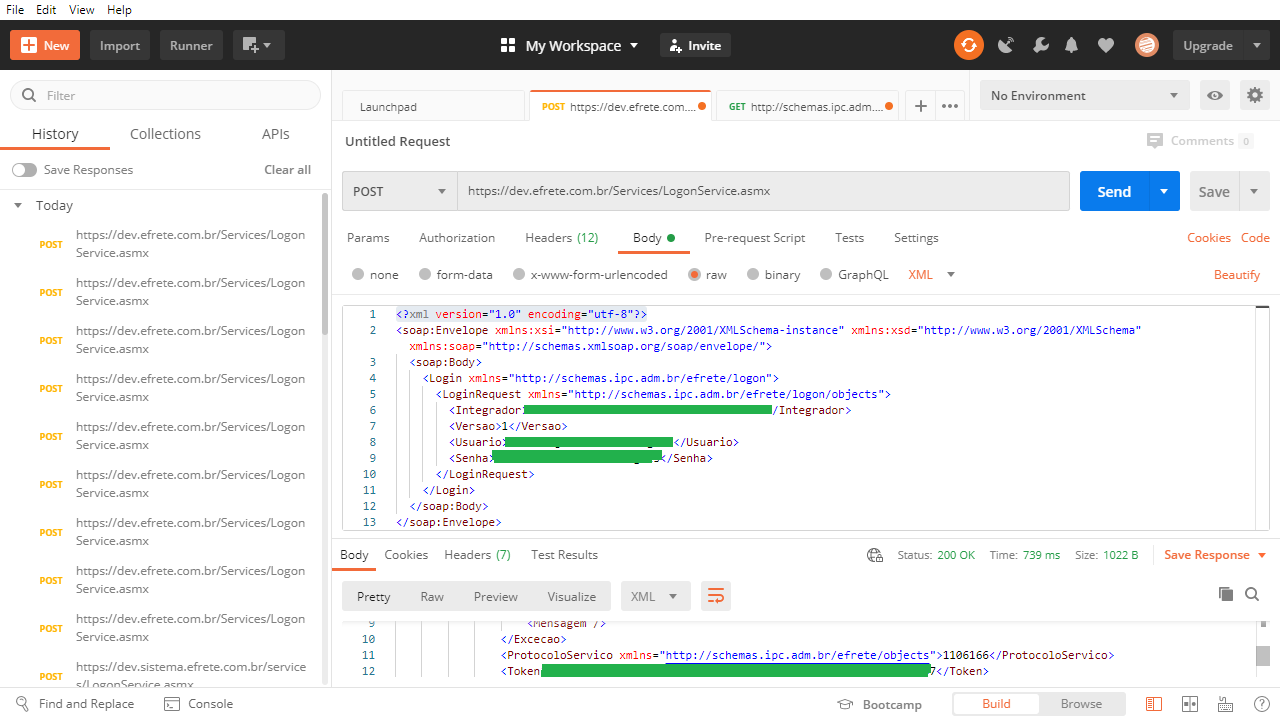Search within the response body
This screenshot has height=720, width=1280.
point(1252,594)
